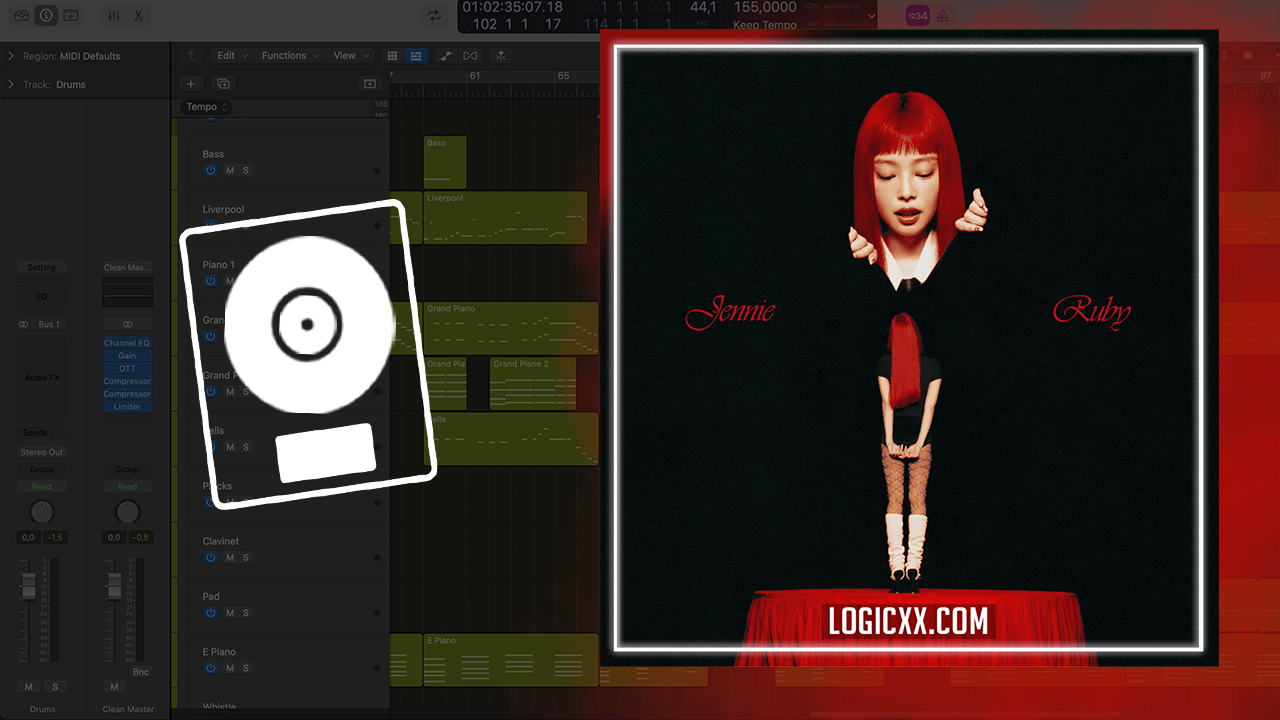Image resolution: width=1280 pixels, height=720 pixels.
Task: Toggle the Clavinet track power button
Action: click(210, 558)
